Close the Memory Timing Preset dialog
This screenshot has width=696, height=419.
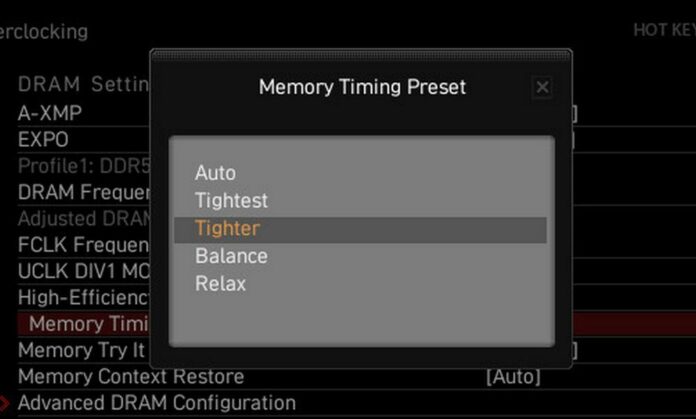click(x=542, y=87)
